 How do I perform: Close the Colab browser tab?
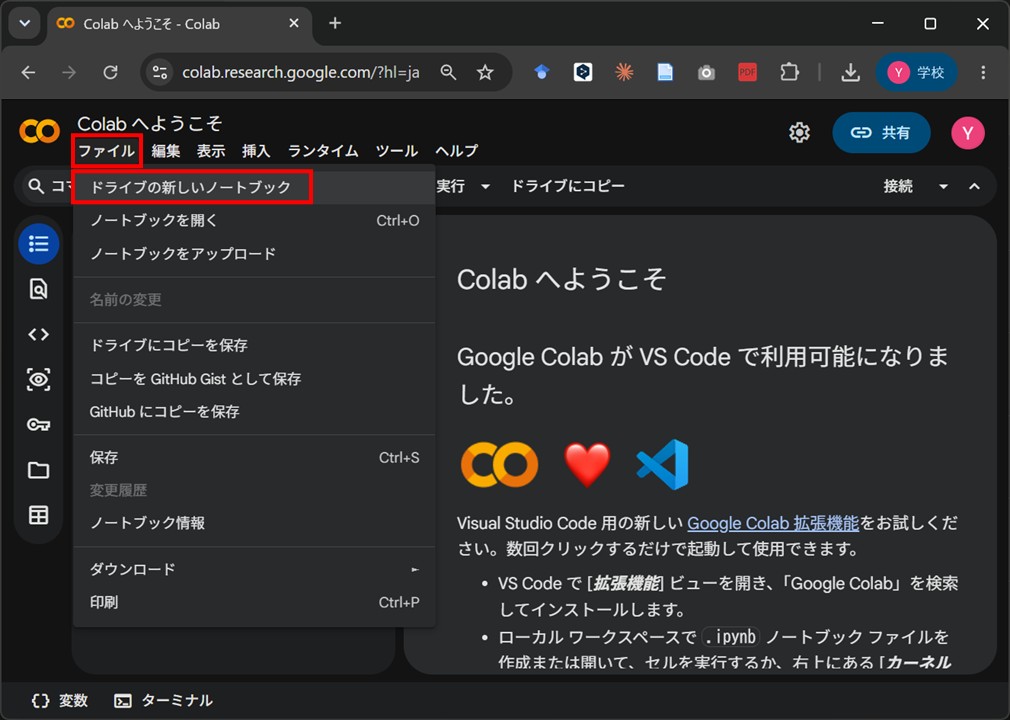tap(294, 23)
